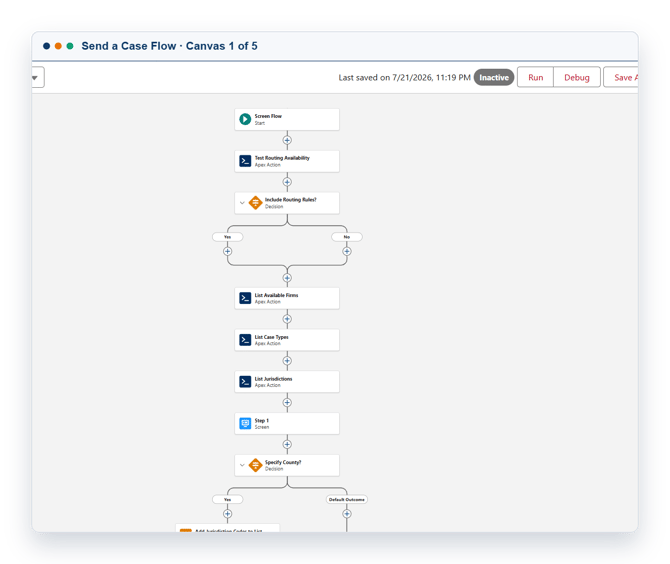Click the Save As button
This screenshot has height=564, width=670.
tap(621, 77)
